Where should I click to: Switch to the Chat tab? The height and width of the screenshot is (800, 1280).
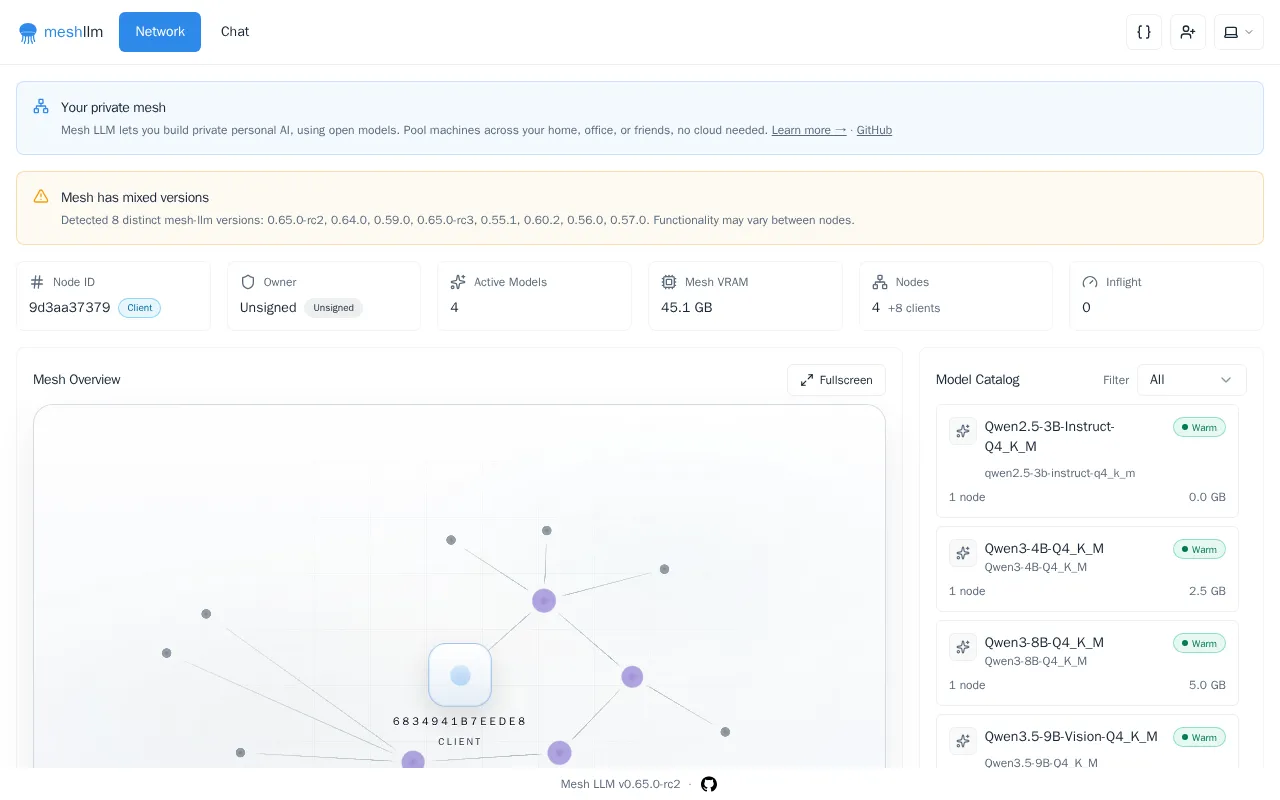click(x=235, y=32)
